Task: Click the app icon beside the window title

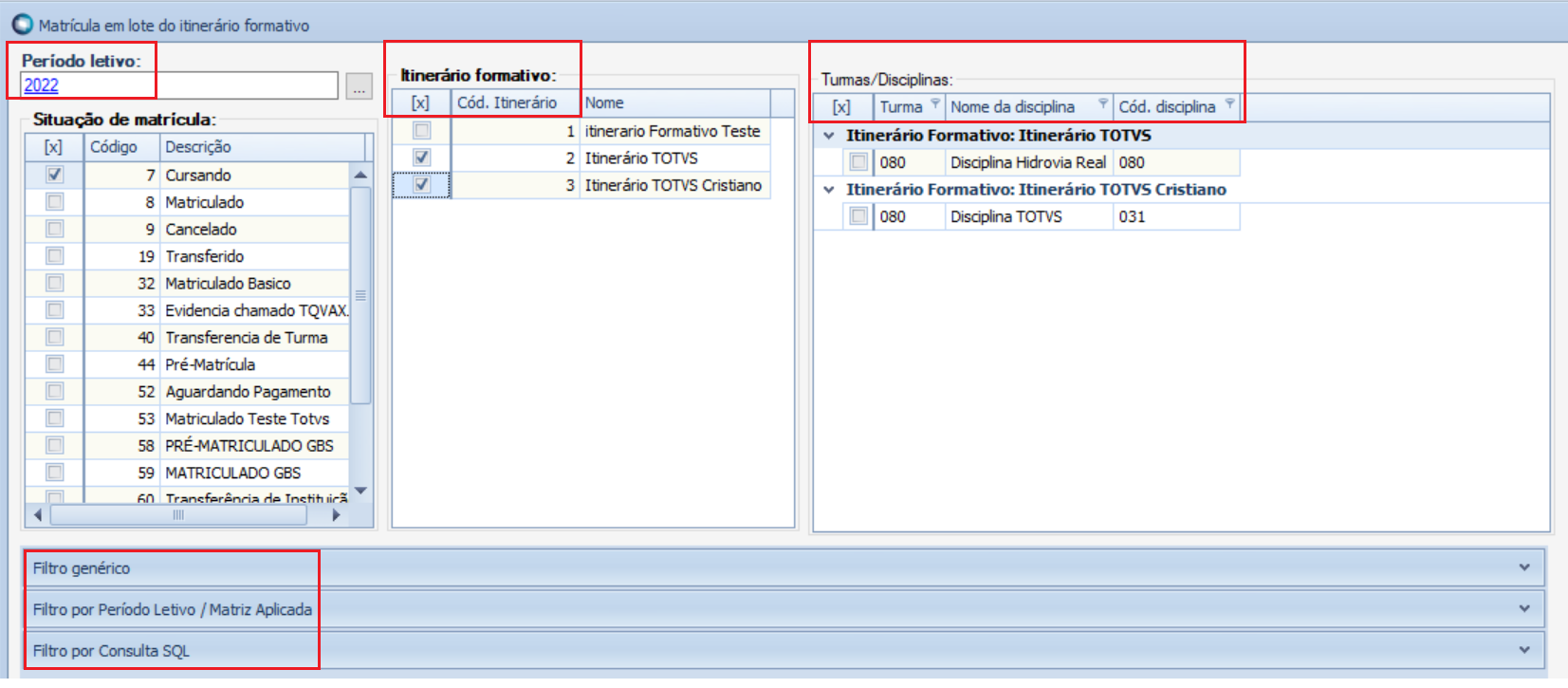Action: point(22,25)
